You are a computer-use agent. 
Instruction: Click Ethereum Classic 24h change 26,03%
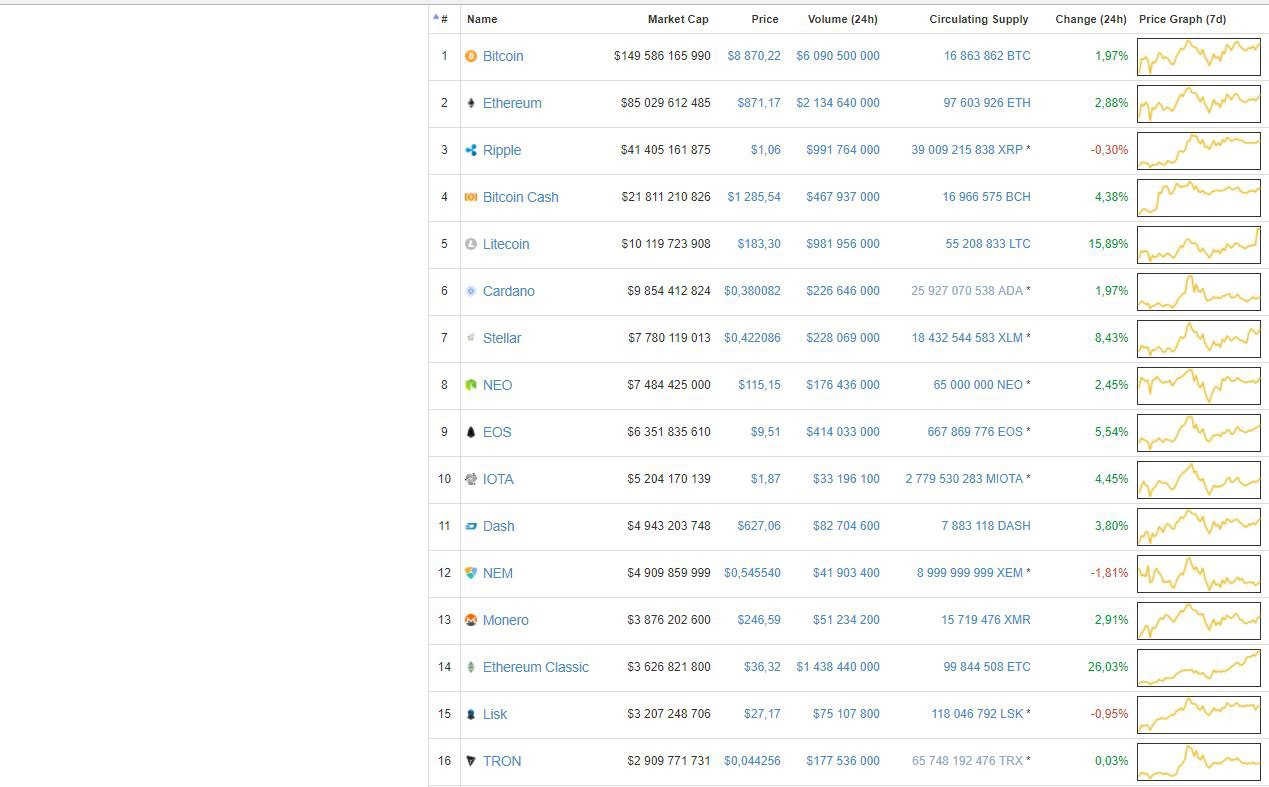pyautogui.click(x=1108, y=667)
